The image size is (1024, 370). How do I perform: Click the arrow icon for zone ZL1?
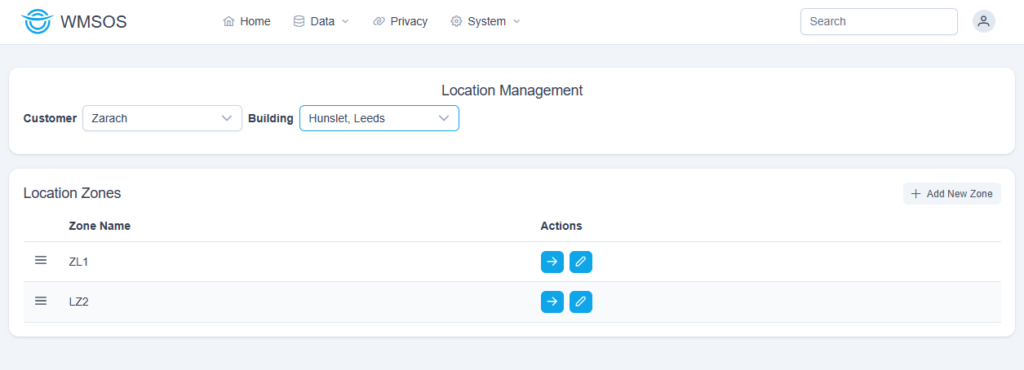click(x=552, y=262)
